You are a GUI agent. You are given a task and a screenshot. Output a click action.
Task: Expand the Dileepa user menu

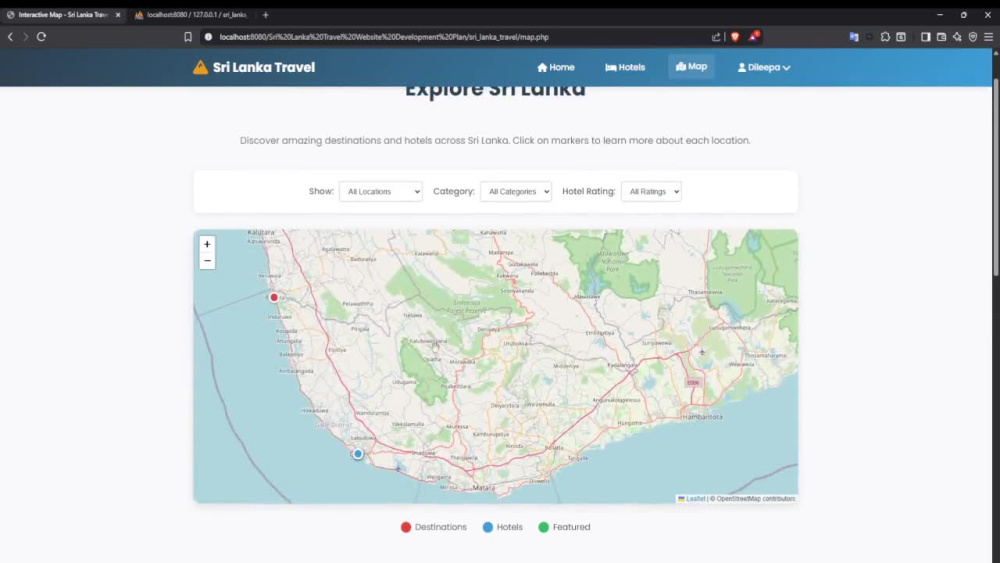tap(764, 67)
